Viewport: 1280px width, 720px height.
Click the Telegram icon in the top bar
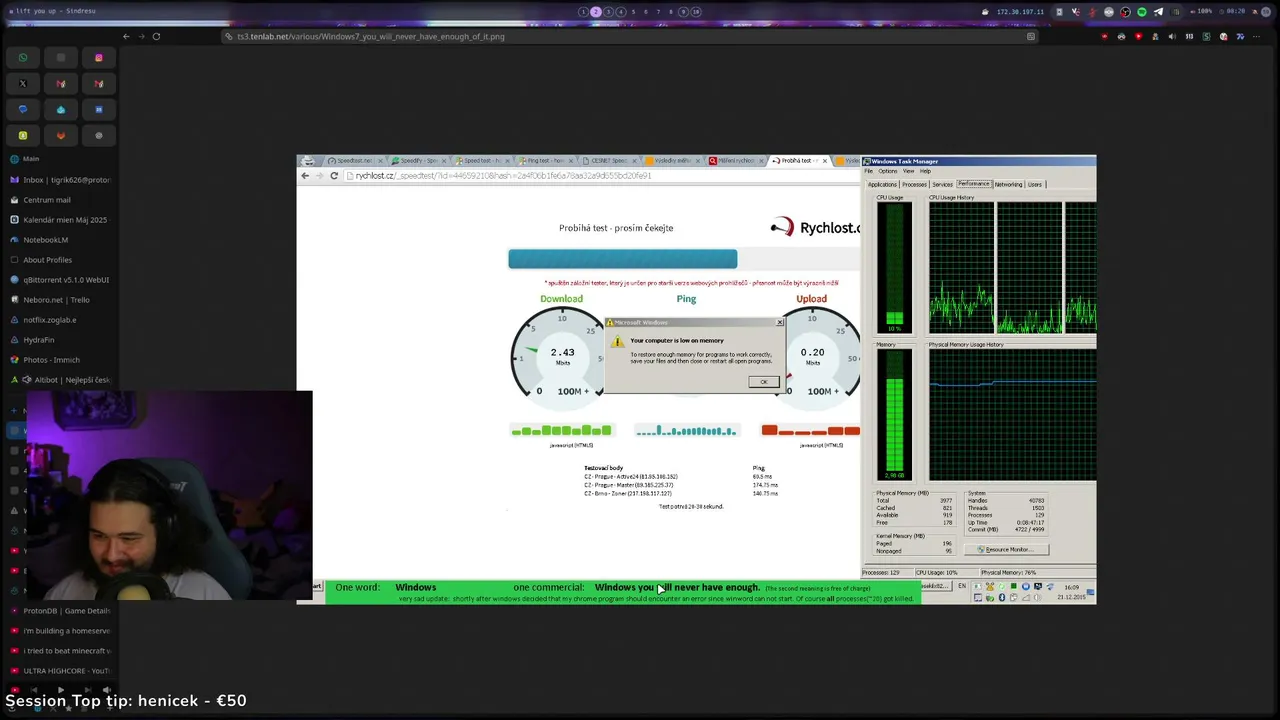1158,12
